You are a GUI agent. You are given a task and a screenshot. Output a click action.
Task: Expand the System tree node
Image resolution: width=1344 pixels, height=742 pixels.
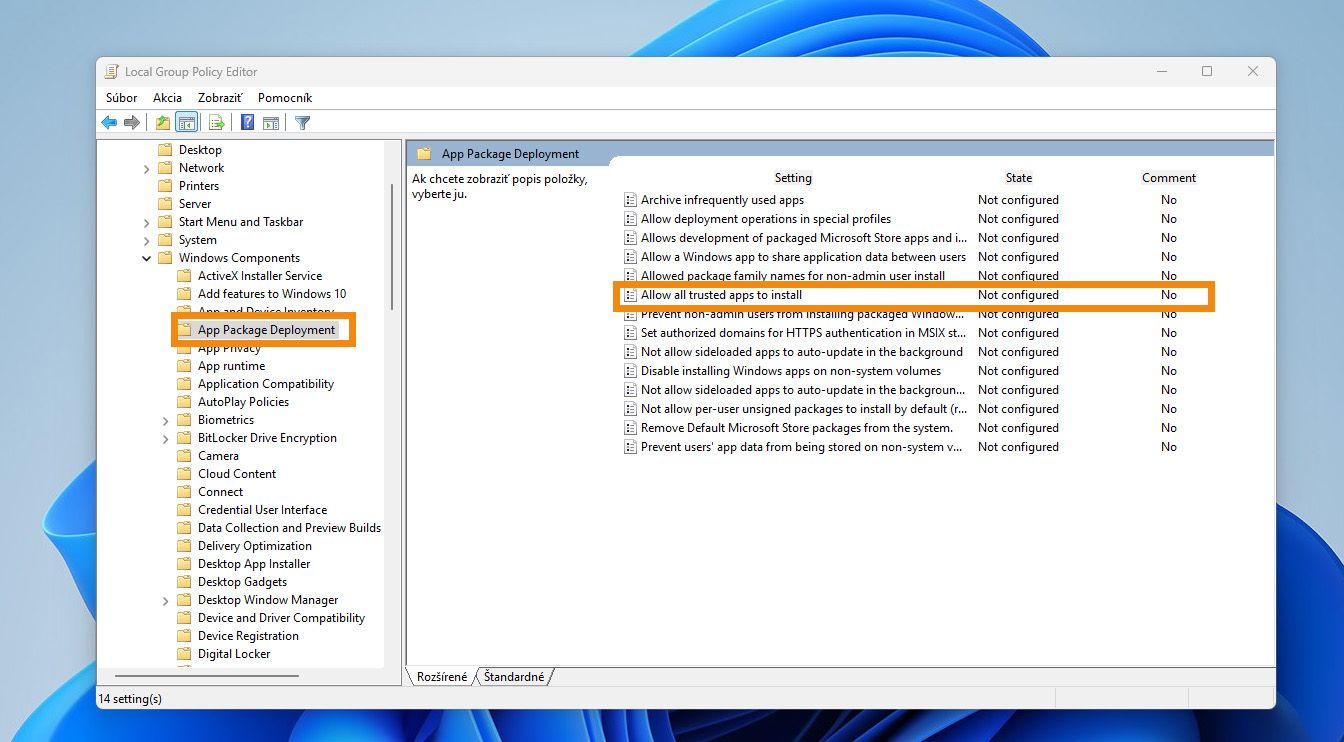click(147, 240)
